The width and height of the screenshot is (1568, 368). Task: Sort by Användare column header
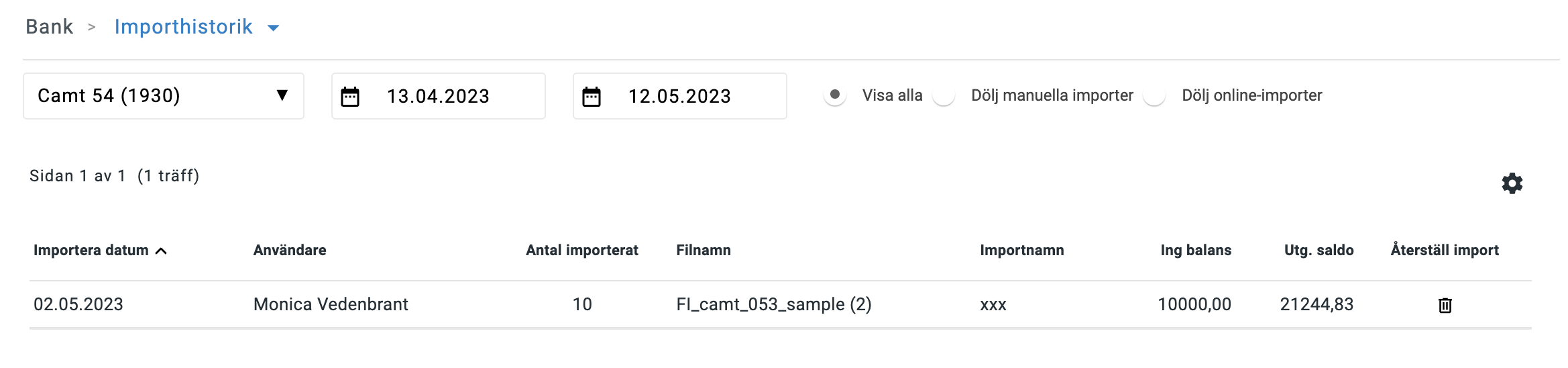point(290,250)
